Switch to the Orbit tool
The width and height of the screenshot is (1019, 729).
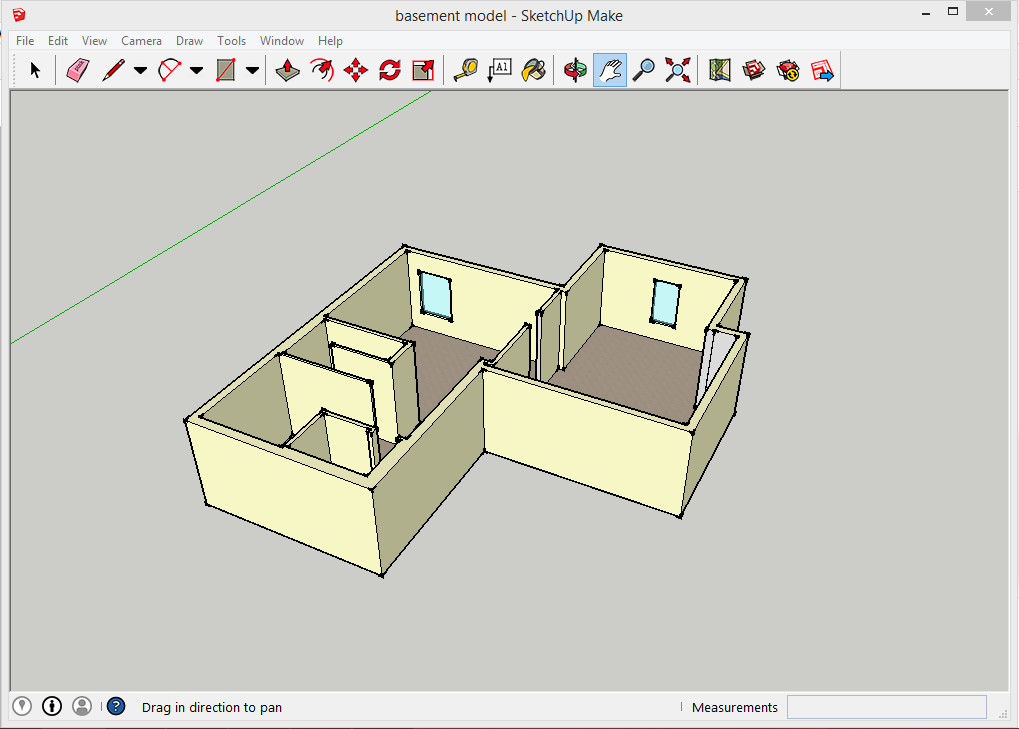[575, 69]
